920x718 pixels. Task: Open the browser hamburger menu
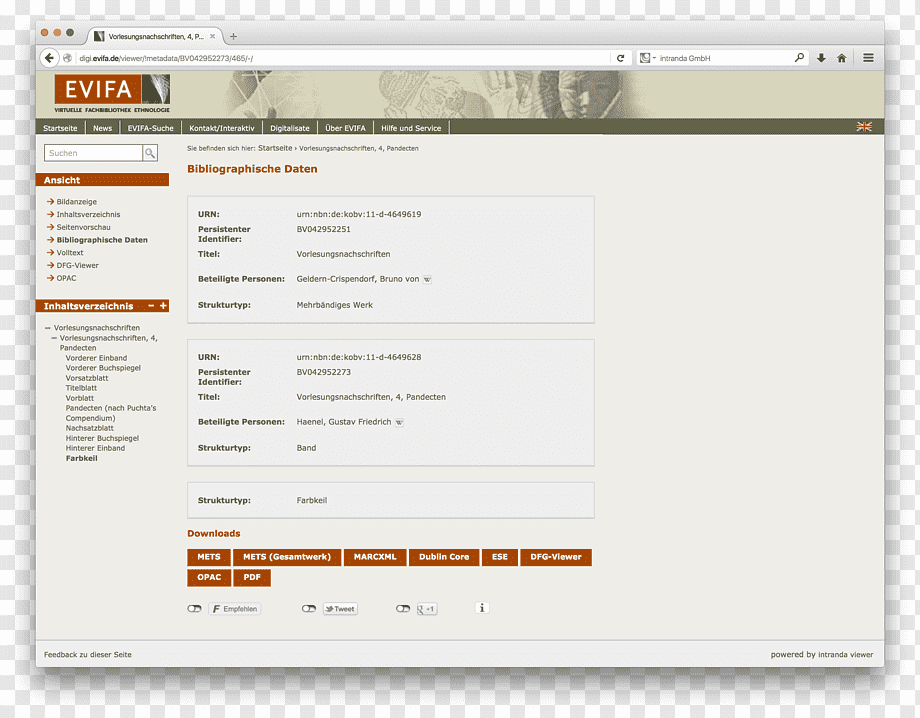(868, 57)
